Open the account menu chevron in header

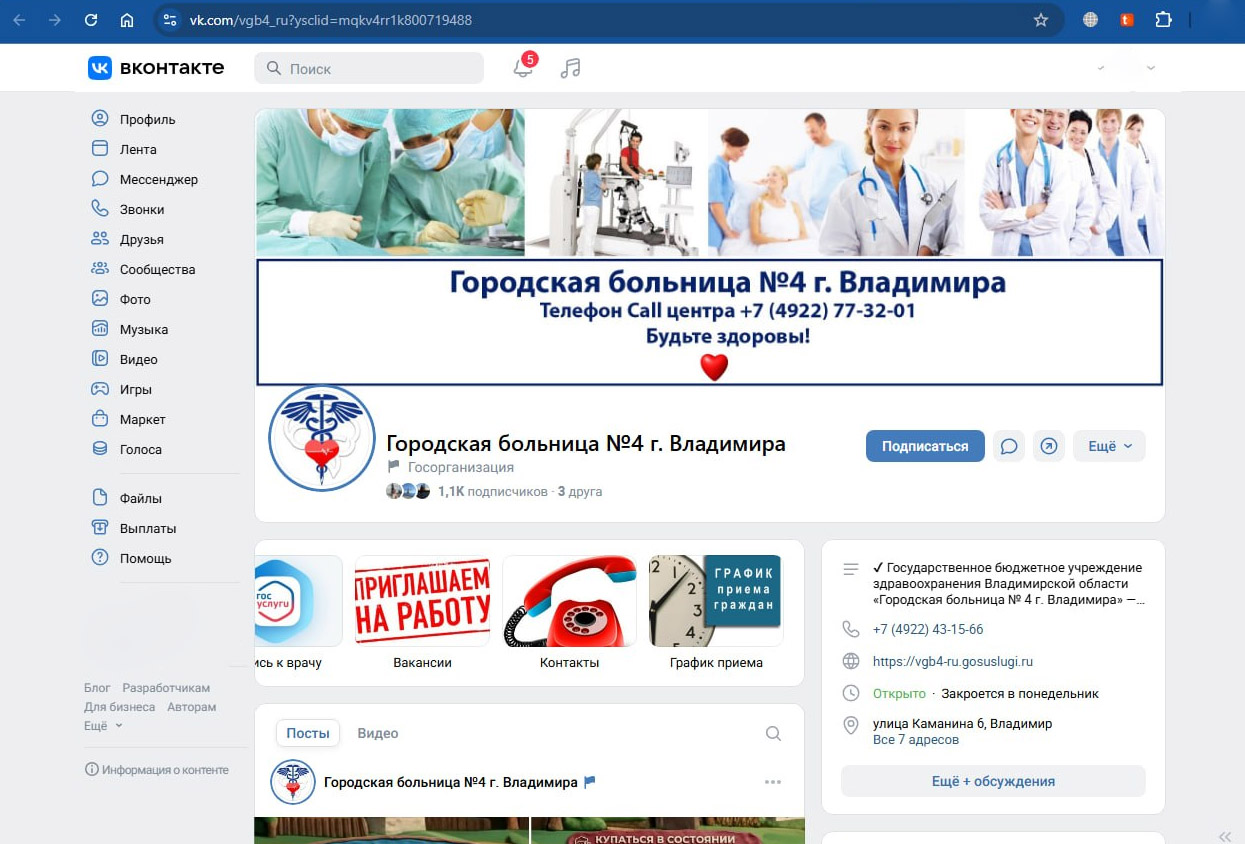tap(1151, 68)
